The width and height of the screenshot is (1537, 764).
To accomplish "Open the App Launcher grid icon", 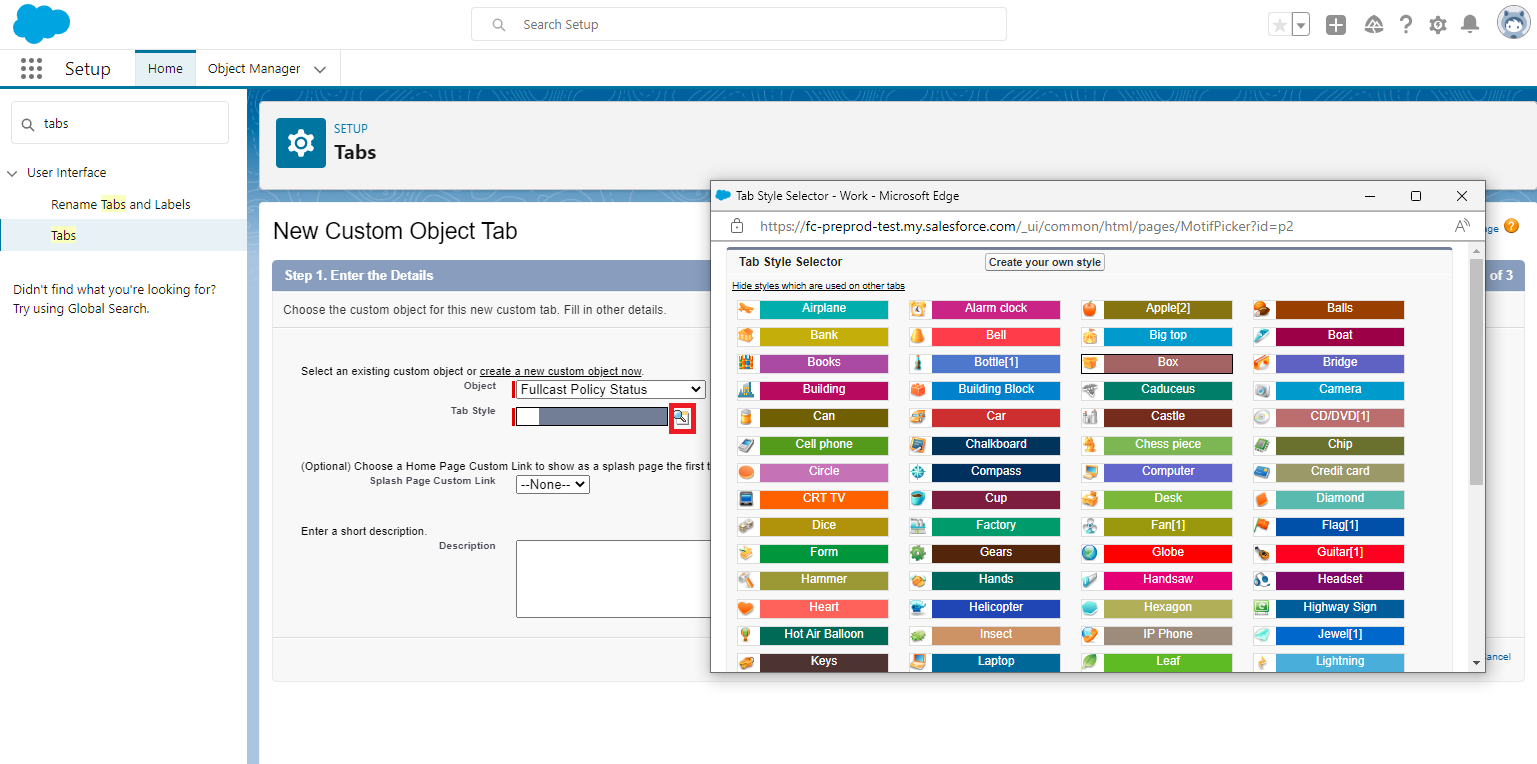I will [x=31, y=68].
